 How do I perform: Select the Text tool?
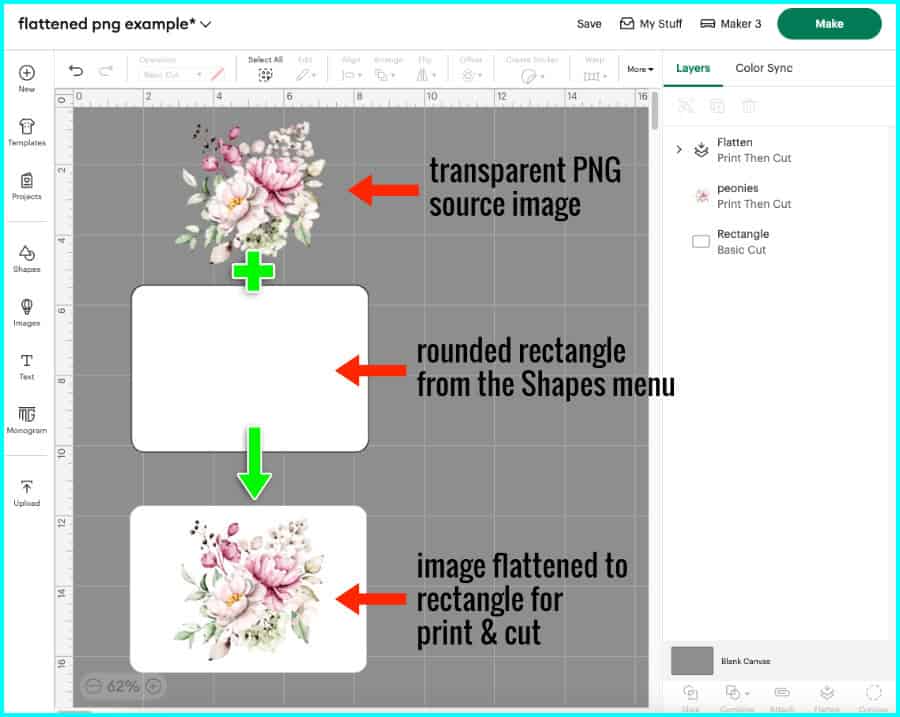click(26, 366)
